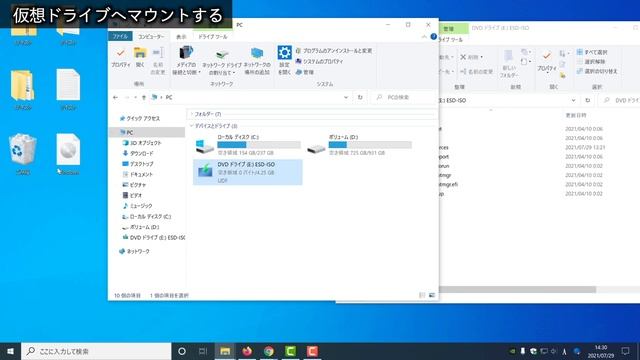Image resolution: width=640 pixels, height=360 pixels.
Task: Select PC in the navigation pane
Action: click(147, 132)
